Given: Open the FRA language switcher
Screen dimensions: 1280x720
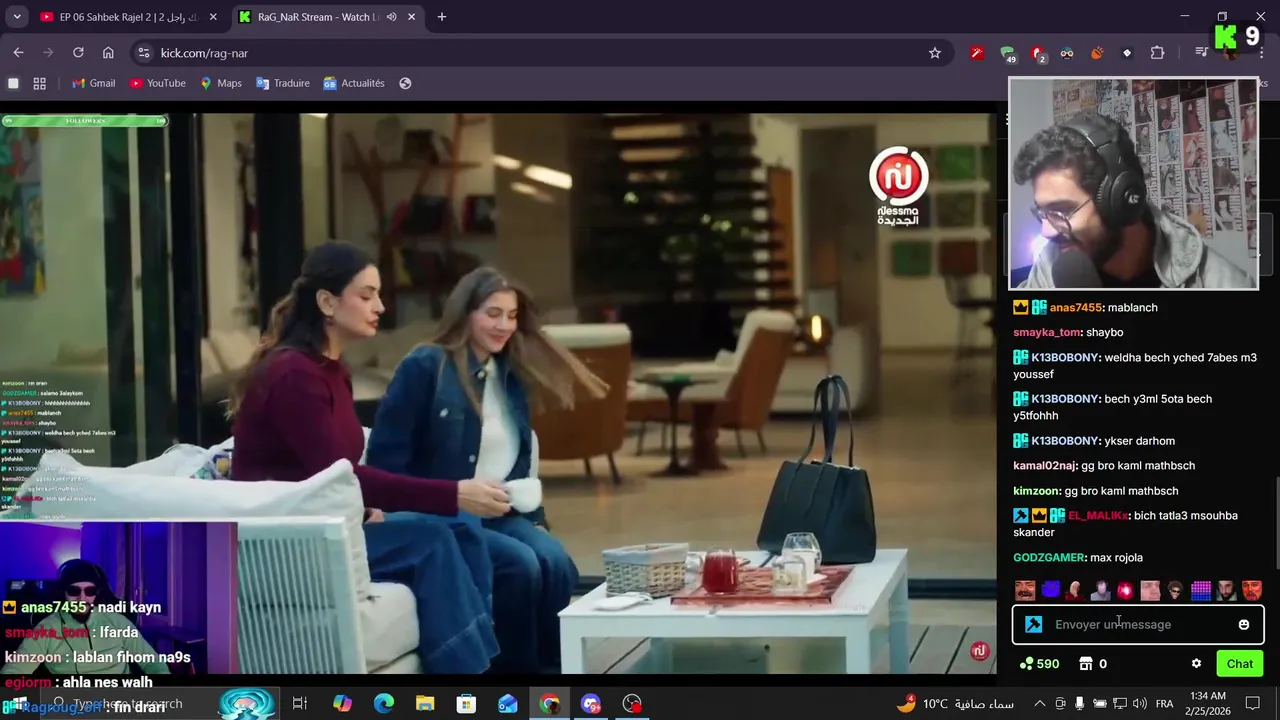Looking at the screenshot, I should tap(1164, 704).
